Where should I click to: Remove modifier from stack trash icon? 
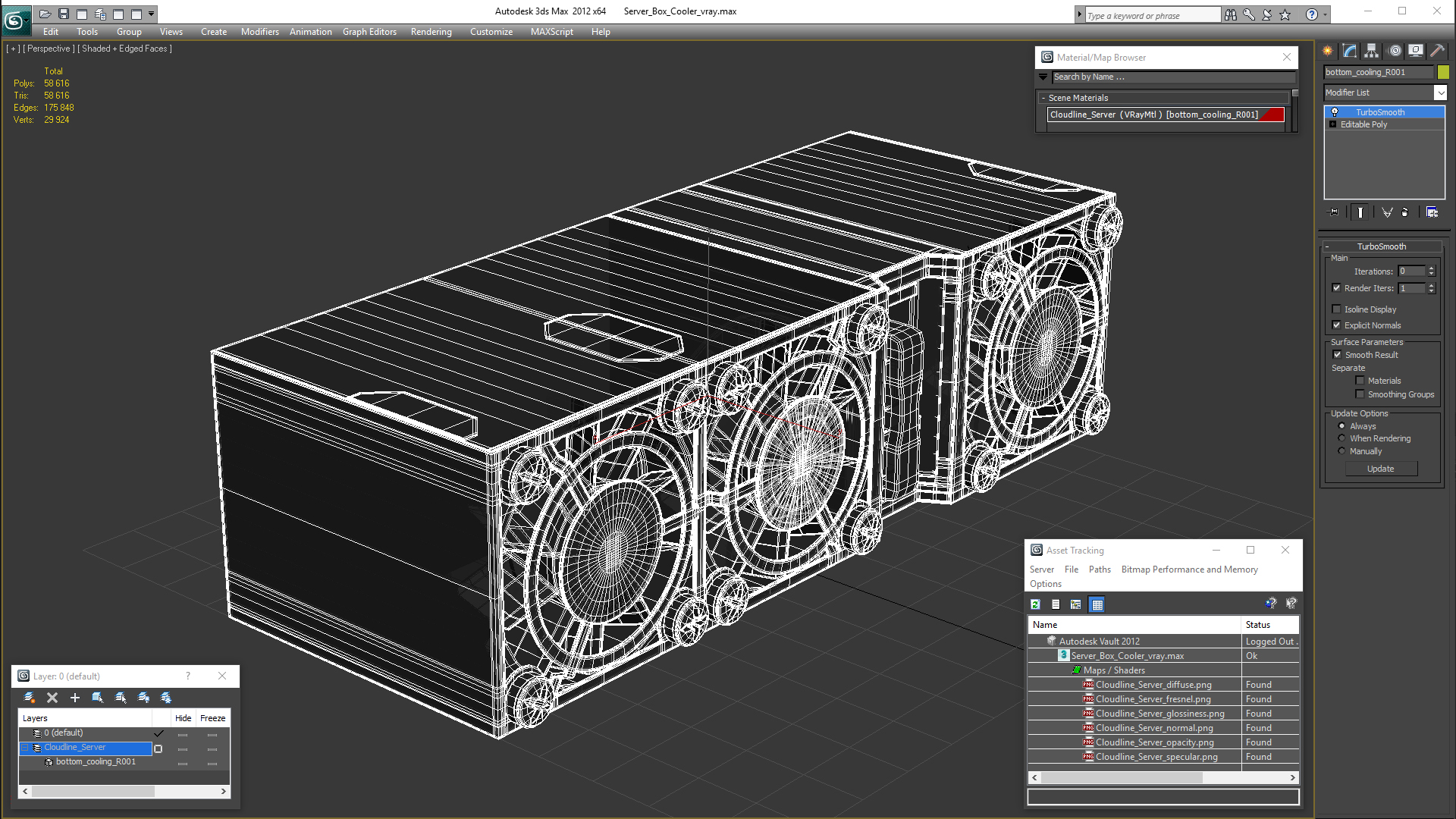[1405, 212]
